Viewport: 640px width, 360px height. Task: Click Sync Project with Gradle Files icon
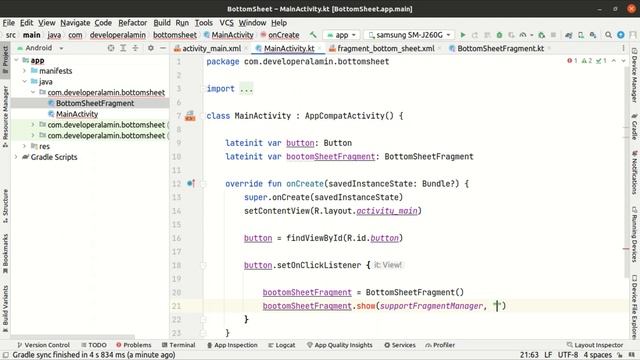tap(568, 35)
